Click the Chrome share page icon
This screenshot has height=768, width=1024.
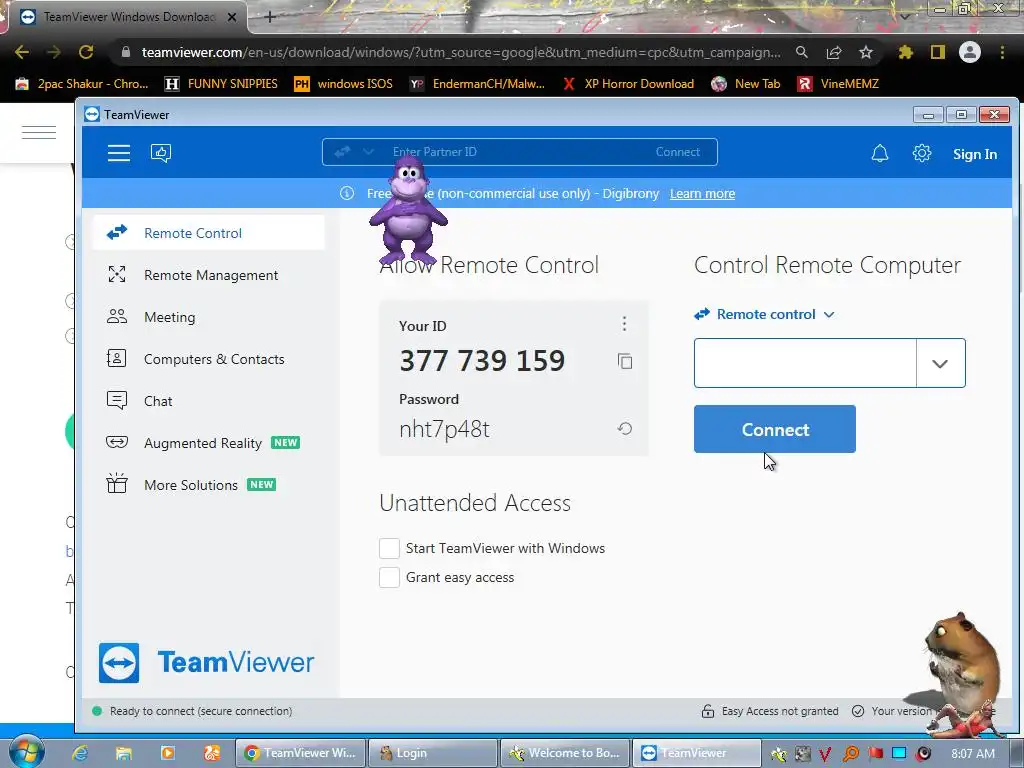coord(834,52)
